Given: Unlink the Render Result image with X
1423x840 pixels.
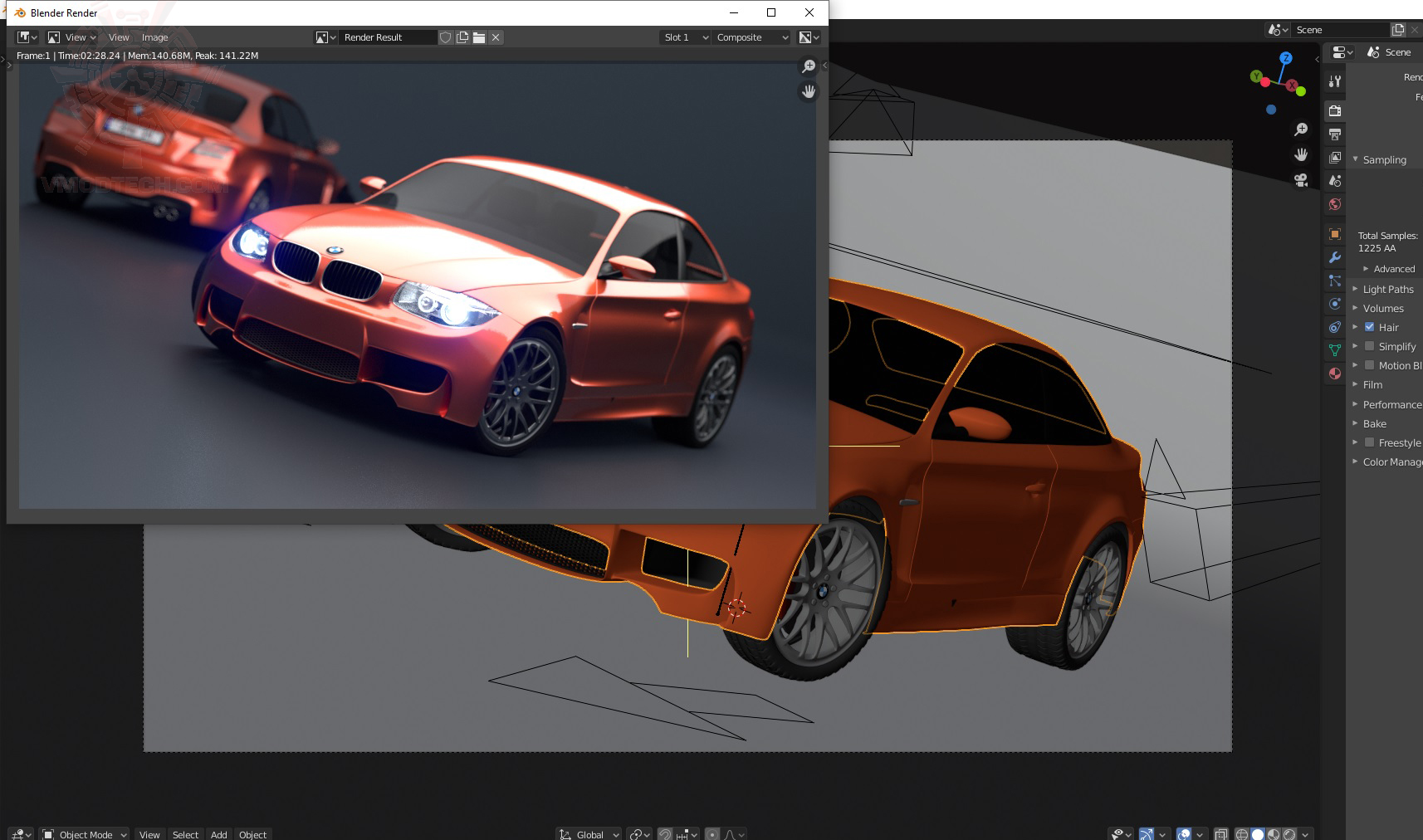Looking at the screenshot, I should tap(496, 37).
